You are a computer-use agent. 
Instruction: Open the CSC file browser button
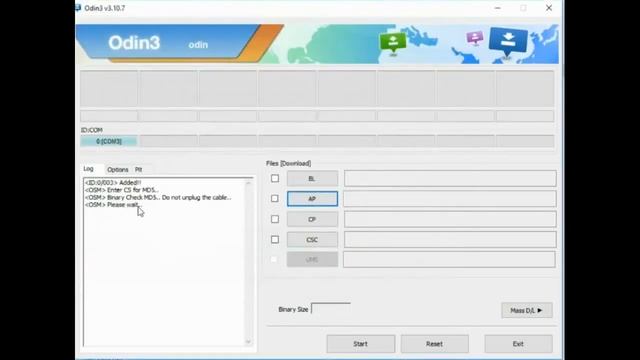tap(312, 240)
